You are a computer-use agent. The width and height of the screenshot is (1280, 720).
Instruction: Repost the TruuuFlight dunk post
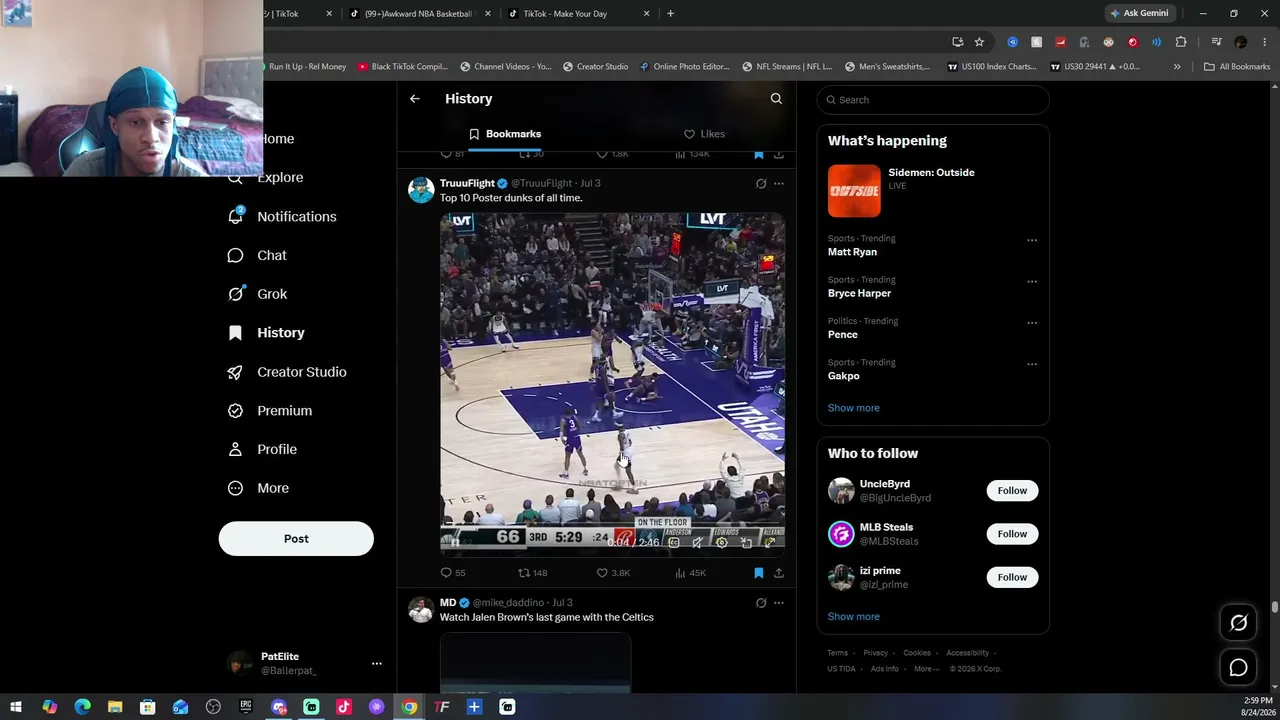point(532,573)
